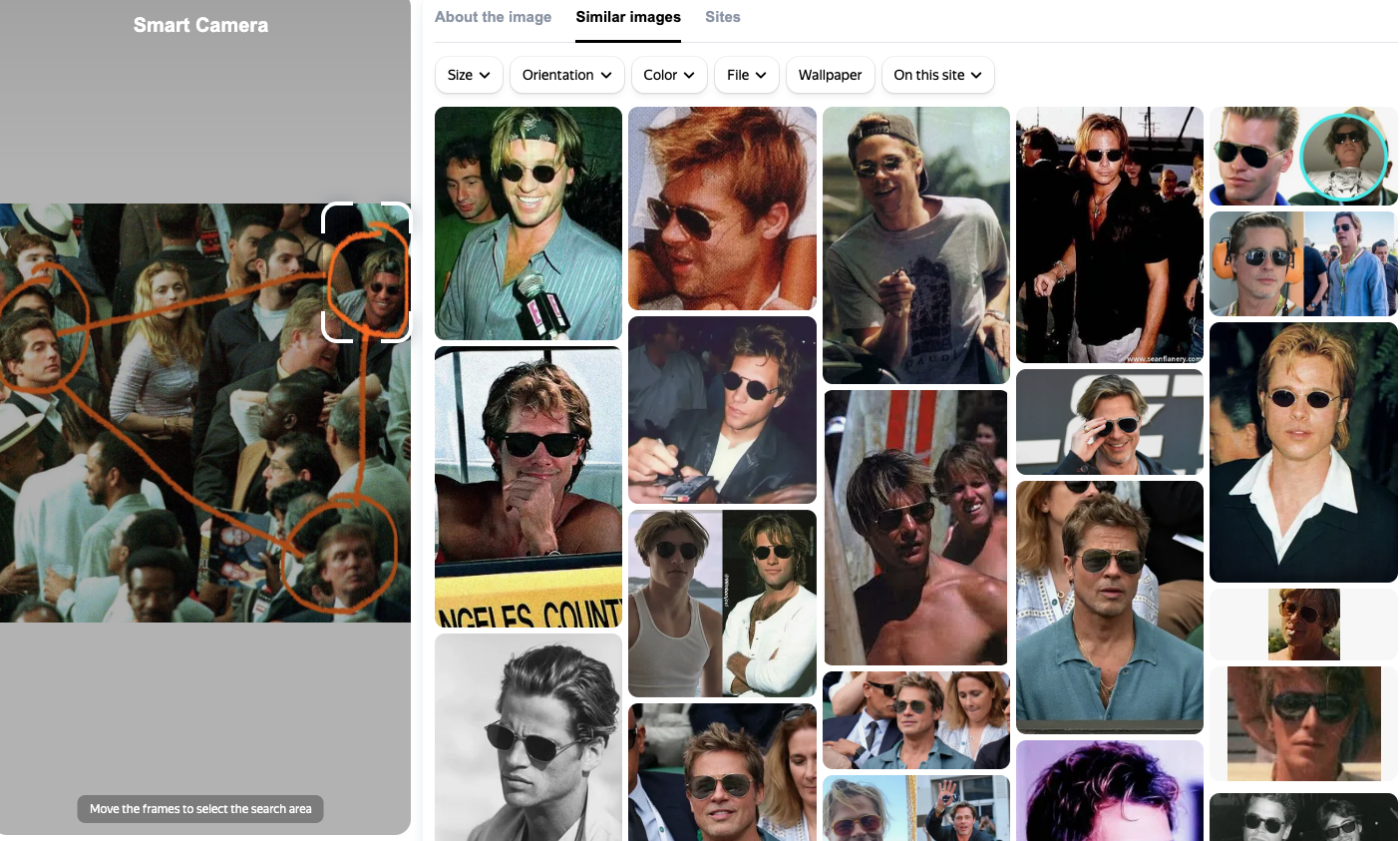Select the Similar images tab
Image resolution: width=1400 pixels, height=841 pixels.
pos(628,17)
